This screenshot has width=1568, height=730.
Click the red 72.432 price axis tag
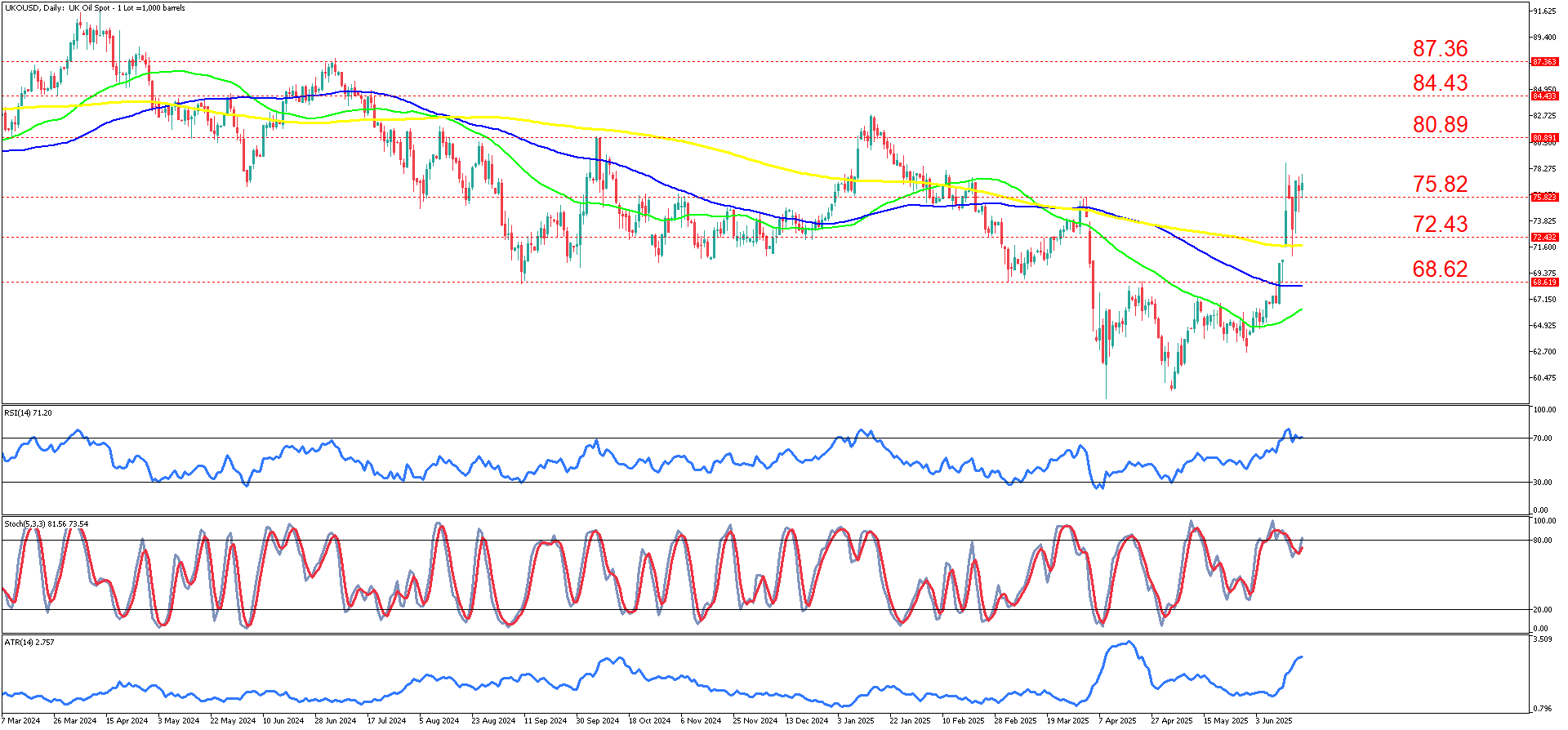coord(1544,238)
